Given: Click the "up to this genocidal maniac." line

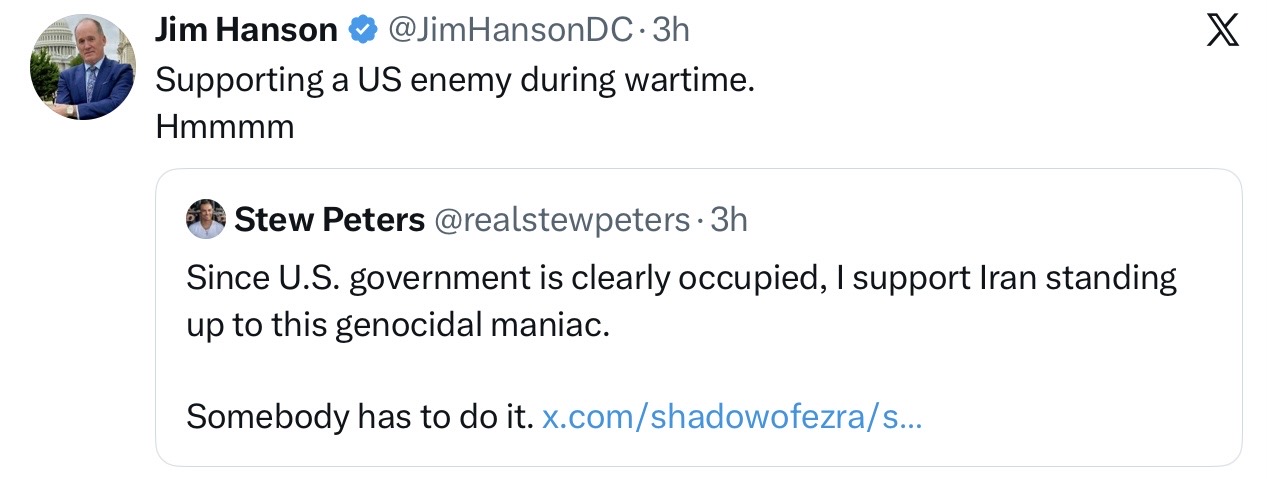Looking at the screenshot, I should [397, 325].
